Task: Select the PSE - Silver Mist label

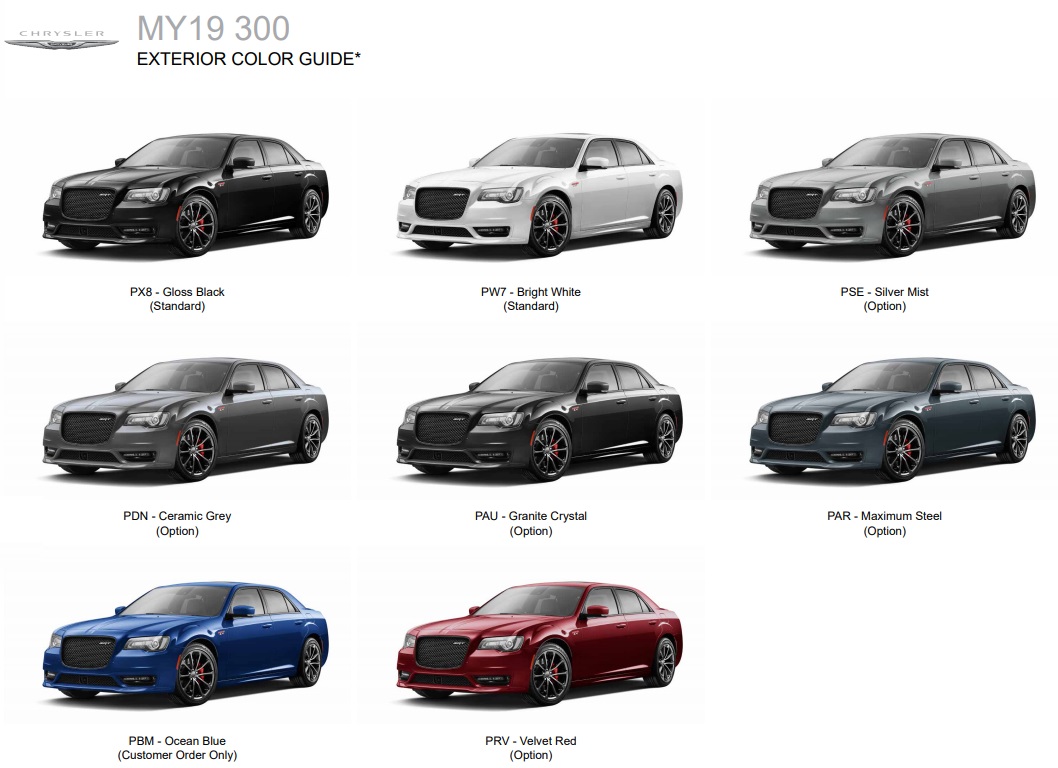Action: (x=884, y=292)
